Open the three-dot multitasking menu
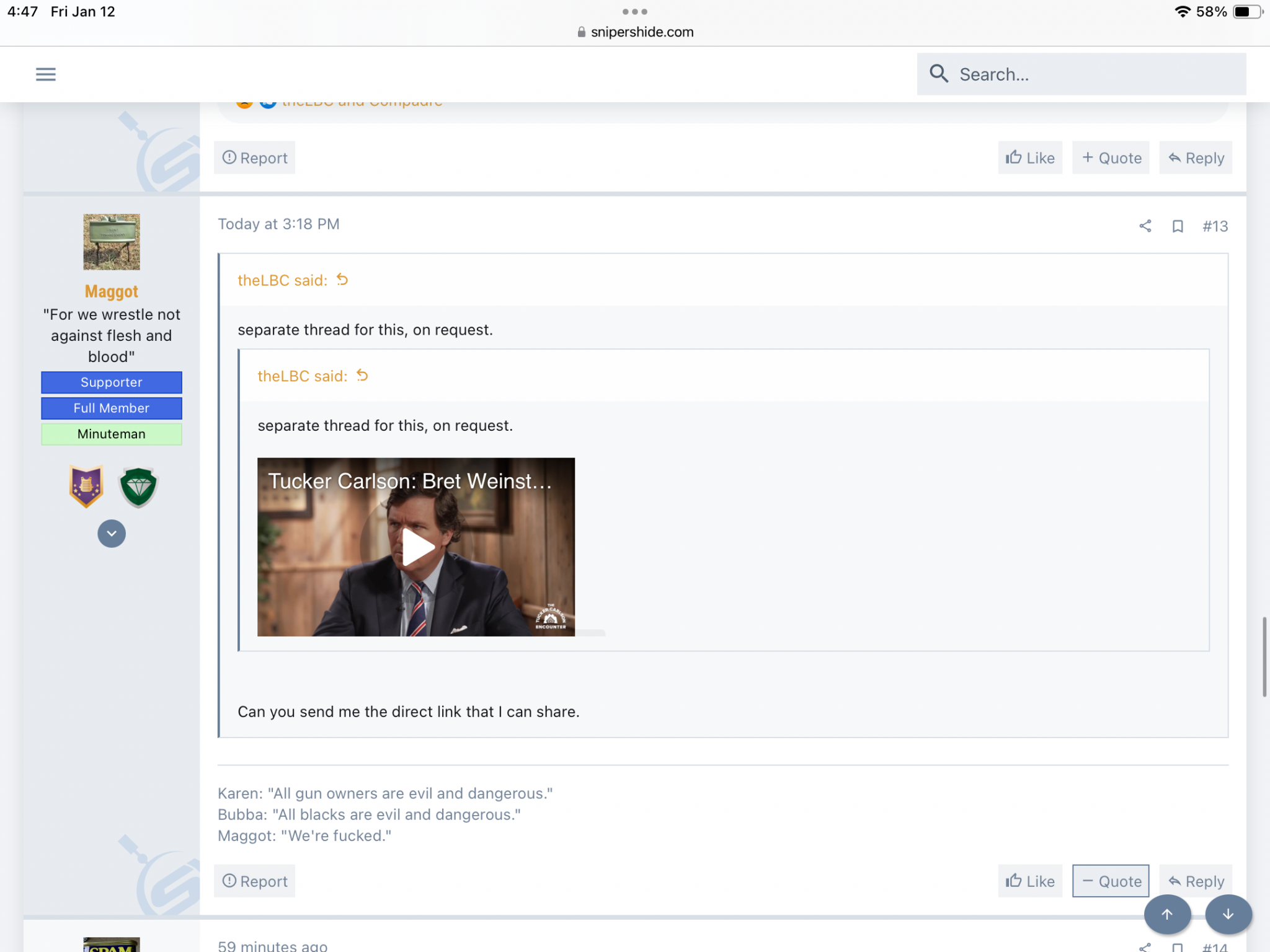 635,12
